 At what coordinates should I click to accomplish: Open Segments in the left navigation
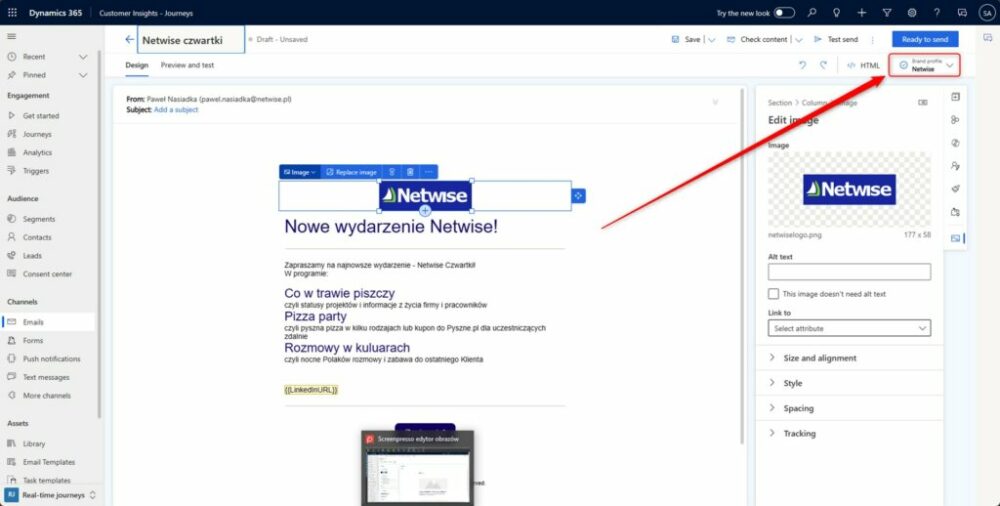(39, 218)
